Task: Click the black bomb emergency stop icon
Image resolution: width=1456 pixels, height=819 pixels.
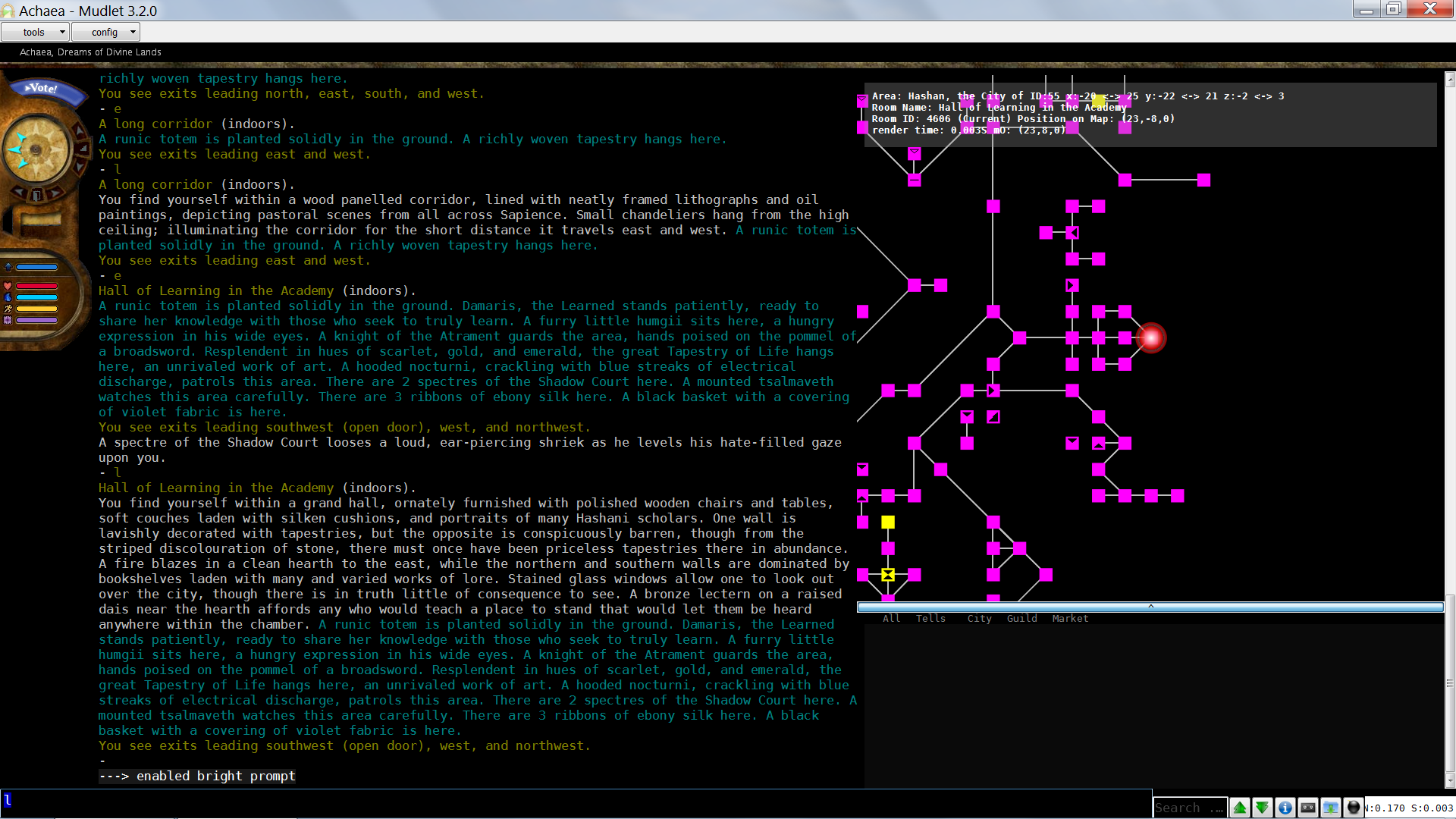Action: (1353, 808)
